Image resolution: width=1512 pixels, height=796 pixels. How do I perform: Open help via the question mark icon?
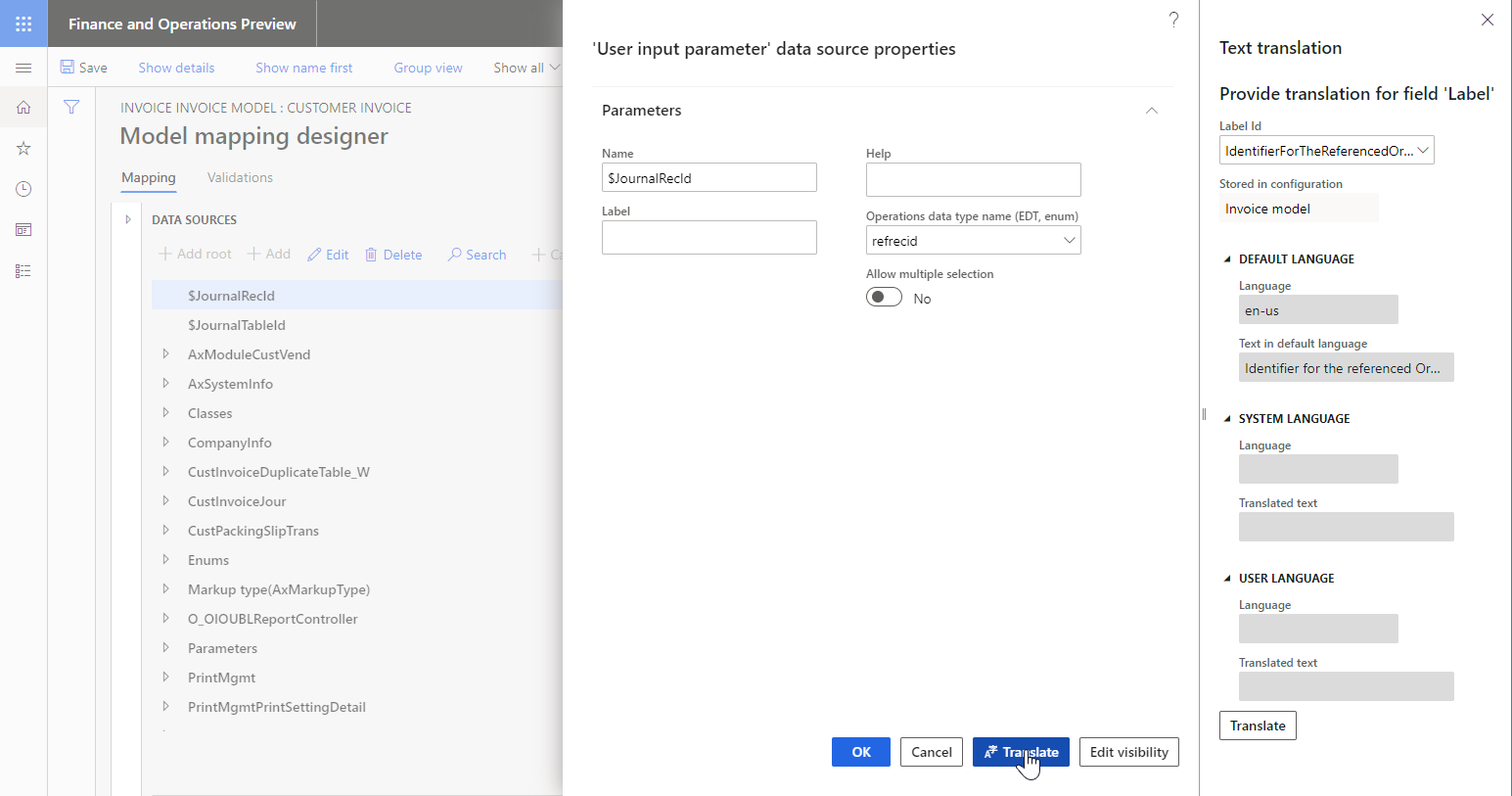point(1173,19)
